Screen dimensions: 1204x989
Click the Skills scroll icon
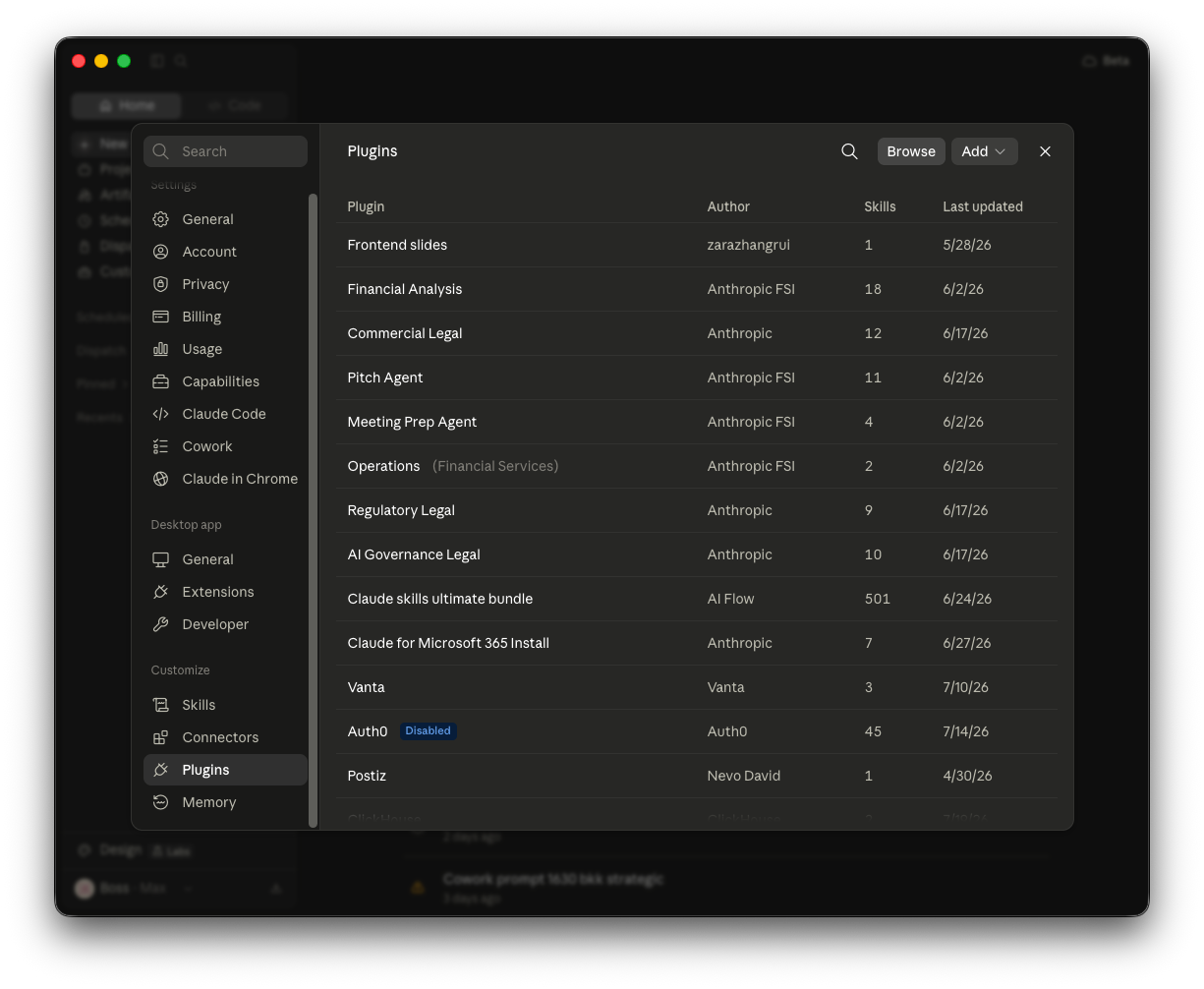tap(161, 705)
